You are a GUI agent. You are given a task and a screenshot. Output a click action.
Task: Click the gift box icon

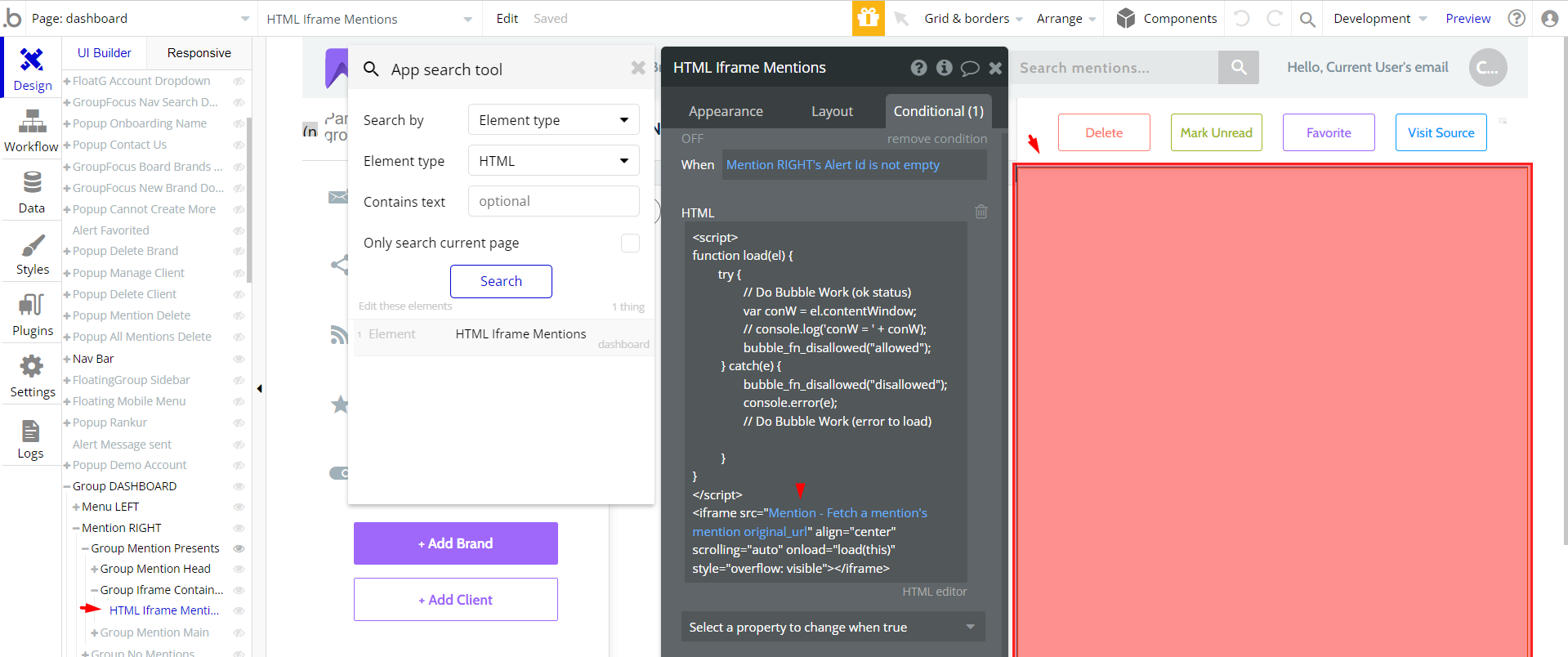click(x=869, y=18)
